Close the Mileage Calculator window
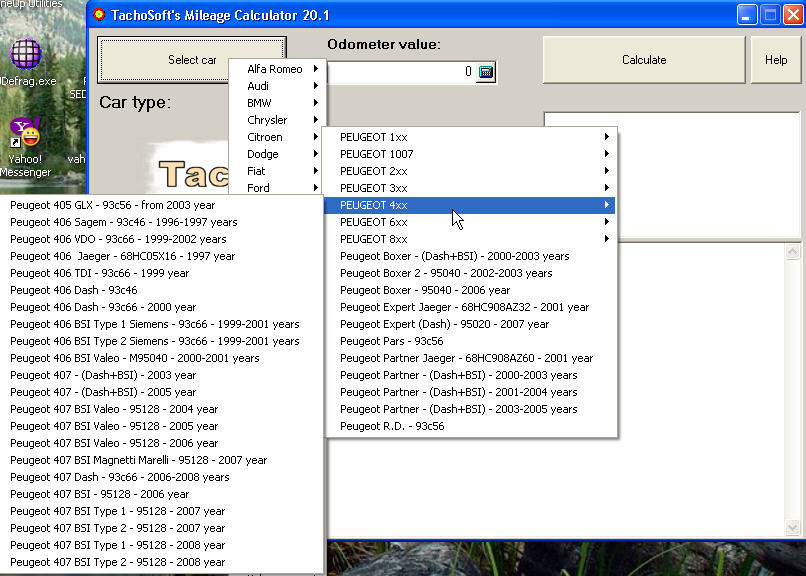This screenshot has width=806, height=576. click(x=793, y=15)
